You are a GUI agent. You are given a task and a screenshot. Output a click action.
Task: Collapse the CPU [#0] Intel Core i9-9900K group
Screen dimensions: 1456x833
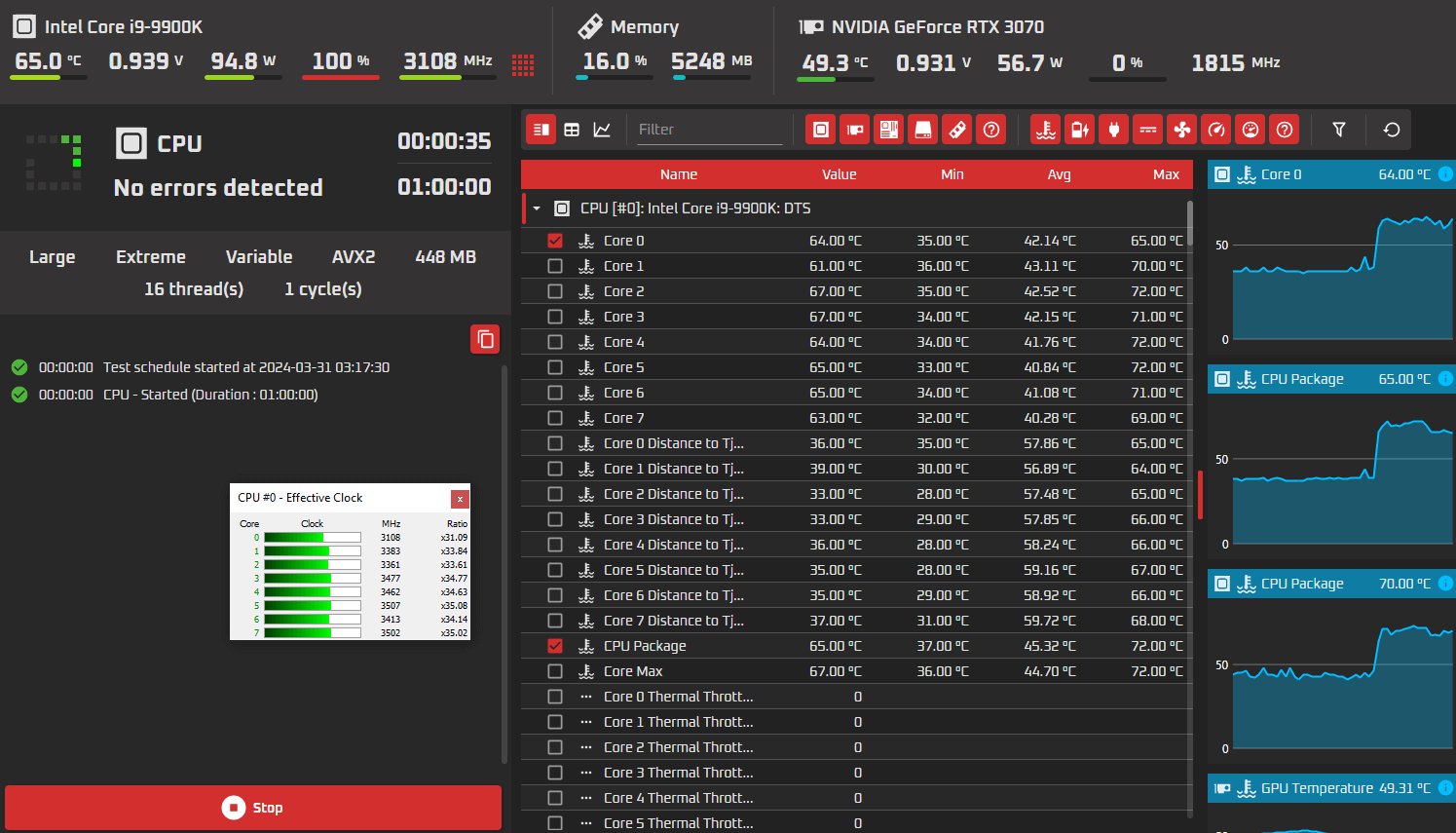pyautogui.click(x=537, y=208)
